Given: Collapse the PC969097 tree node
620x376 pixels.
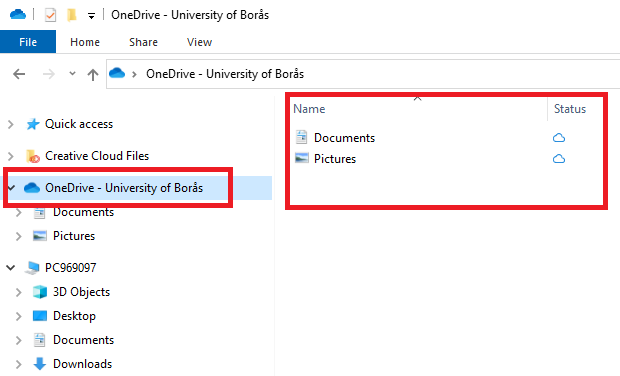Looking at the screenshot, I should tap(11, 268).
